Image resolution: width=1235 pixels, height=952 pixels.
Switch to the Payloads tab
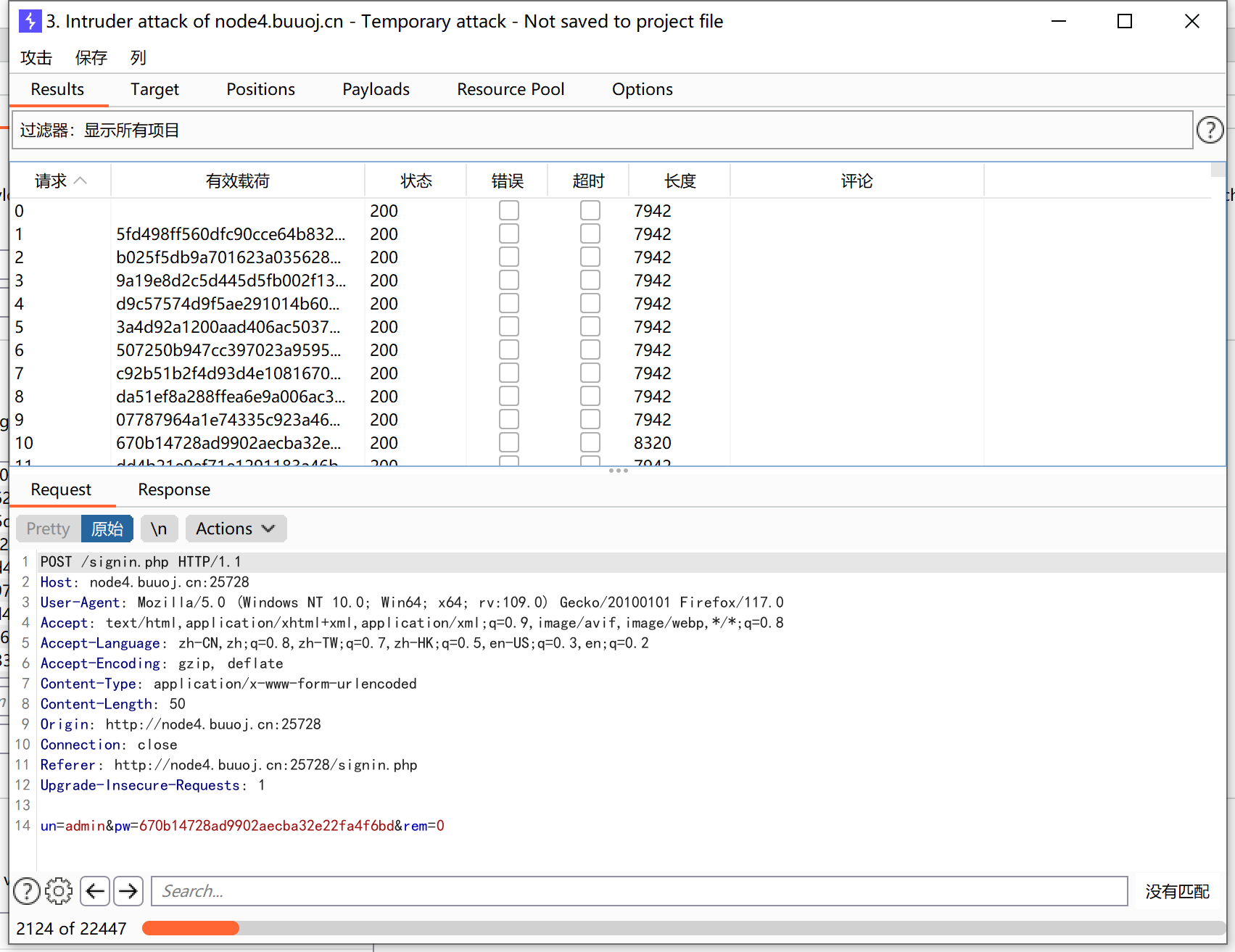pyautogui.click(x=376, y=89)
